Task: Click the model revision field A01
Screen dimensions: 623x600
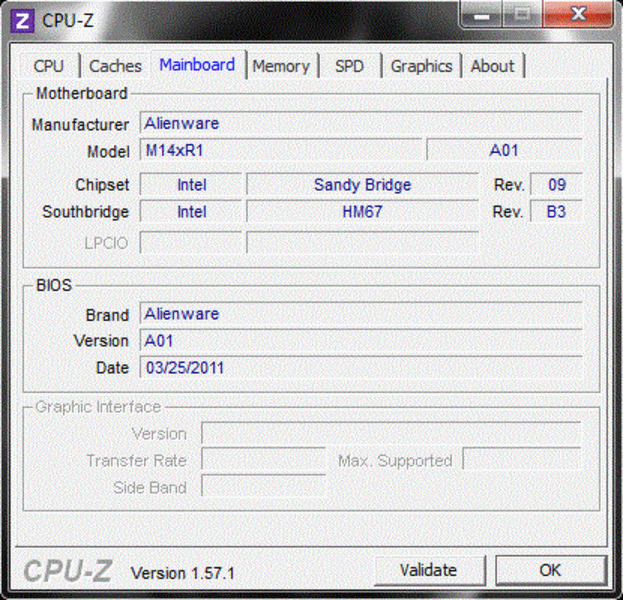Action: [x=505, y=150]
